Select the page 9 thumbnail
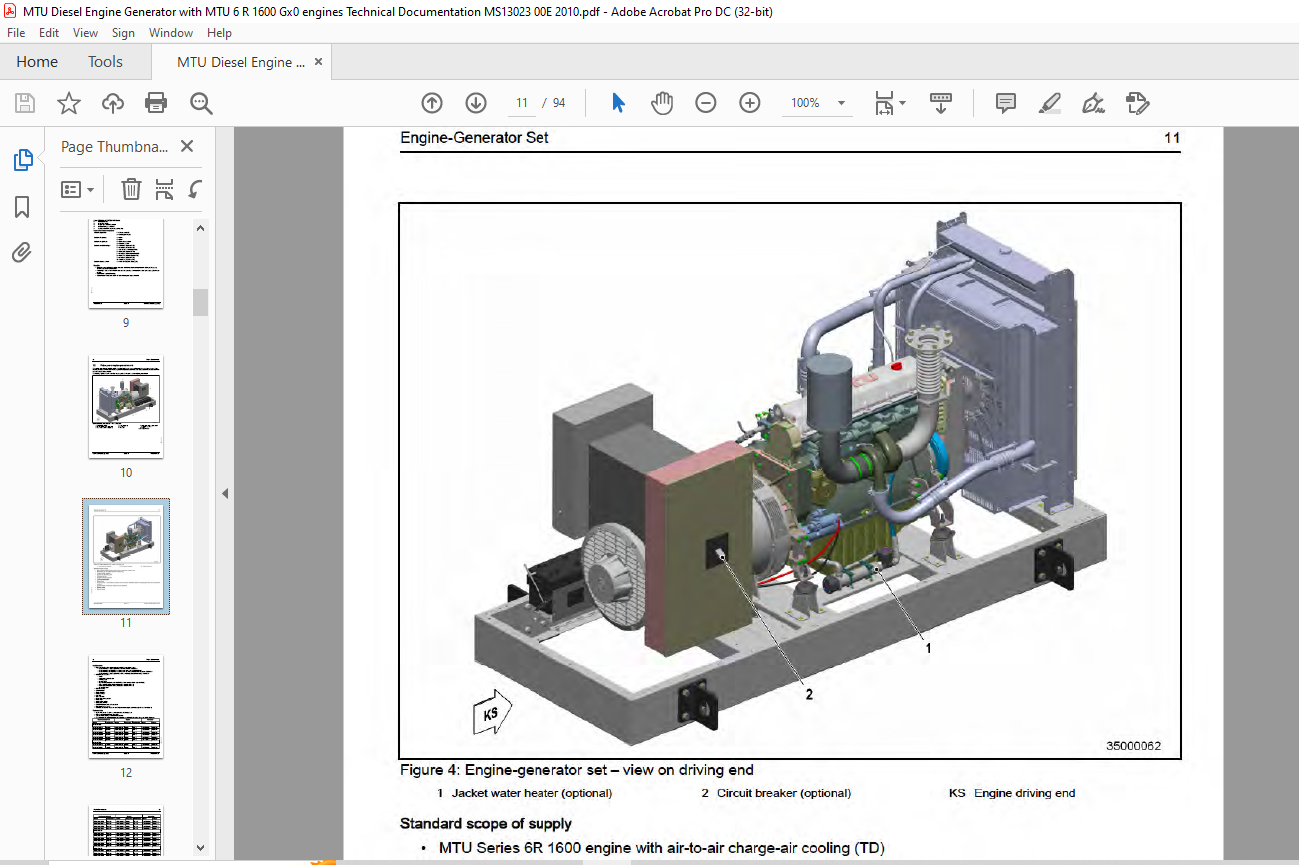Screen dimensions: 1299x865 [126, 262]
